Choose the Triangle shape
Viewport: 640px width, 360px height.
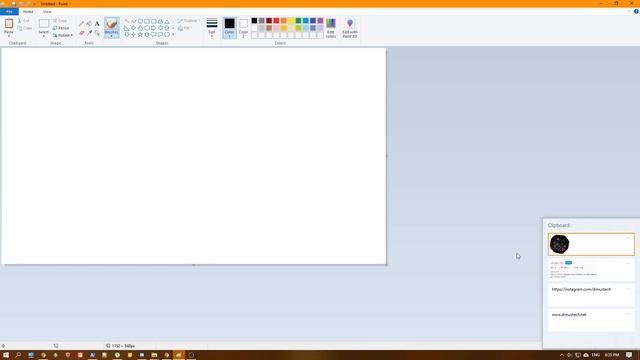(167, 21)
